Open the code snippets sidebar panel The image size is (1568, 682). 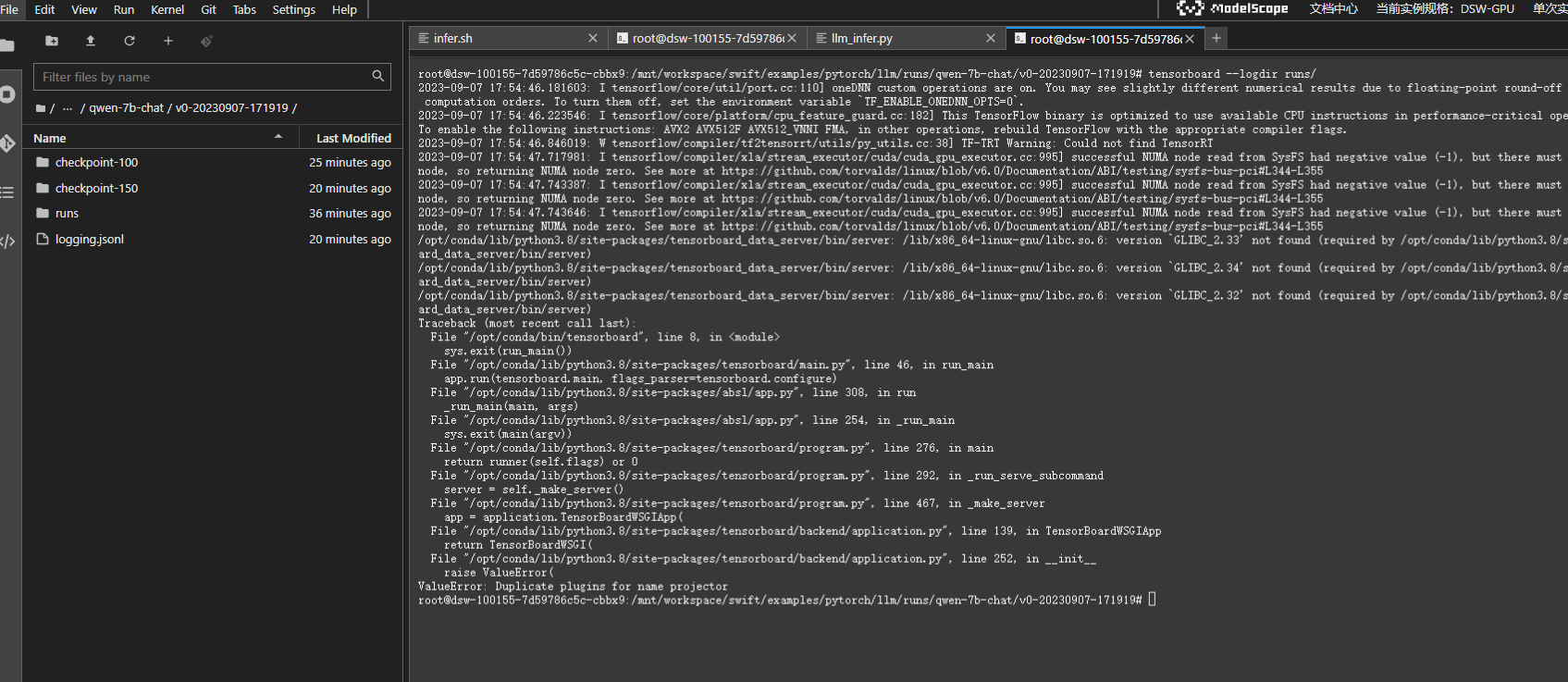pyautogui.click(x=7, y=242)
